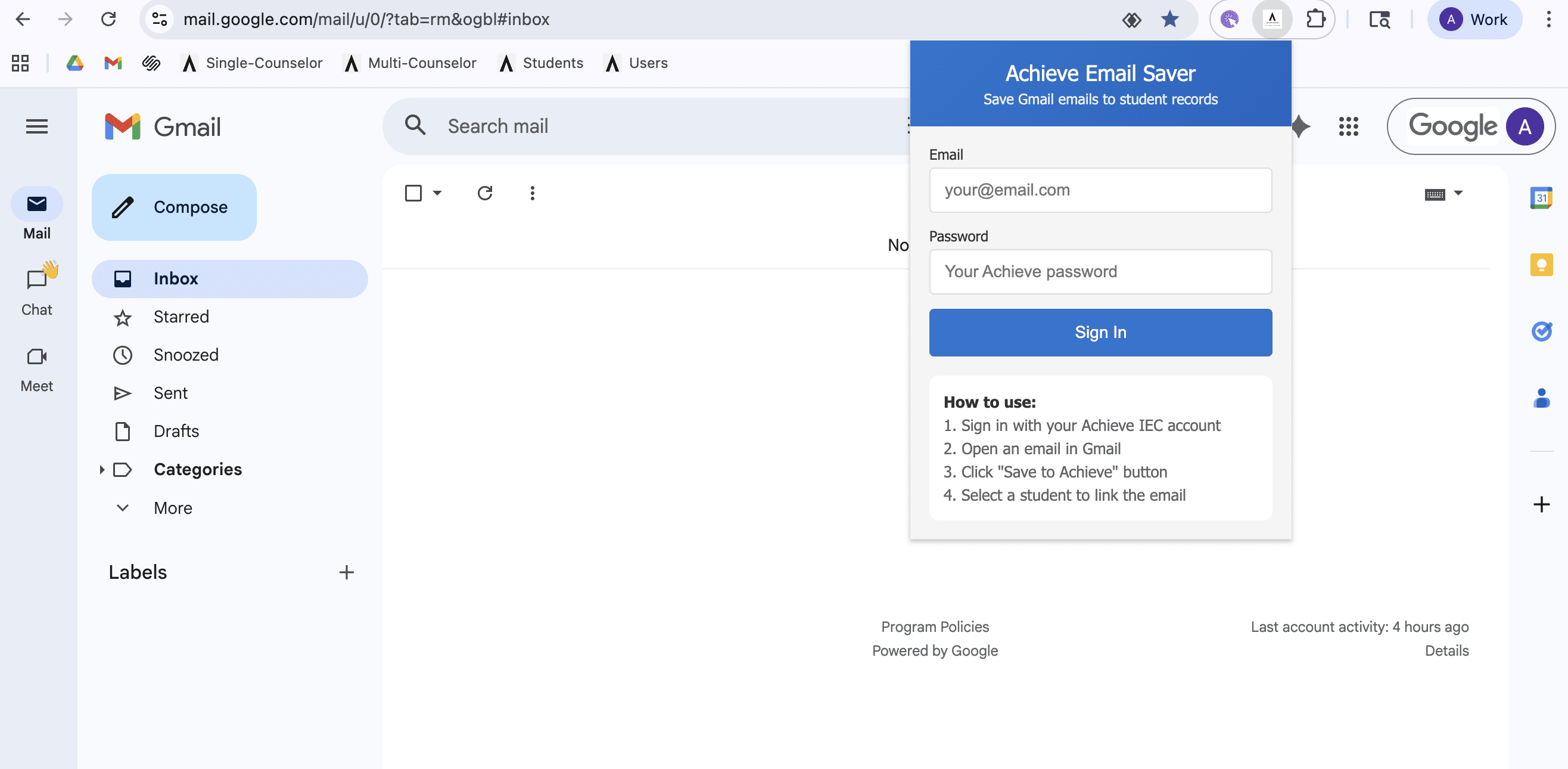Viewport: 1568px width, 769px height.
Task: Create a new label with plus icon
Action: pos(346,572)
